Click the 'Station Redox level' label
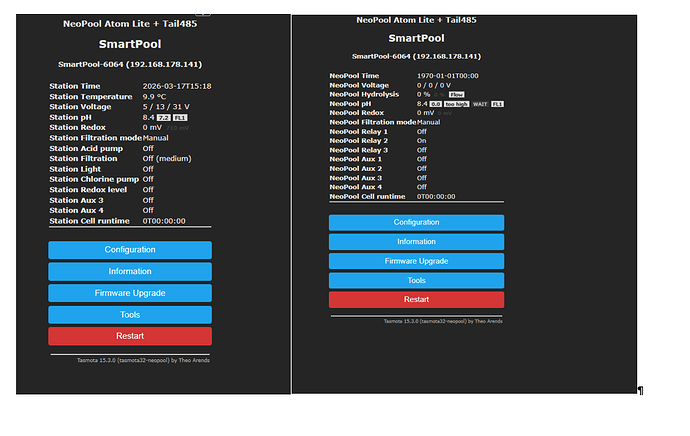The image size is (690, 436). tap(88, 190)
